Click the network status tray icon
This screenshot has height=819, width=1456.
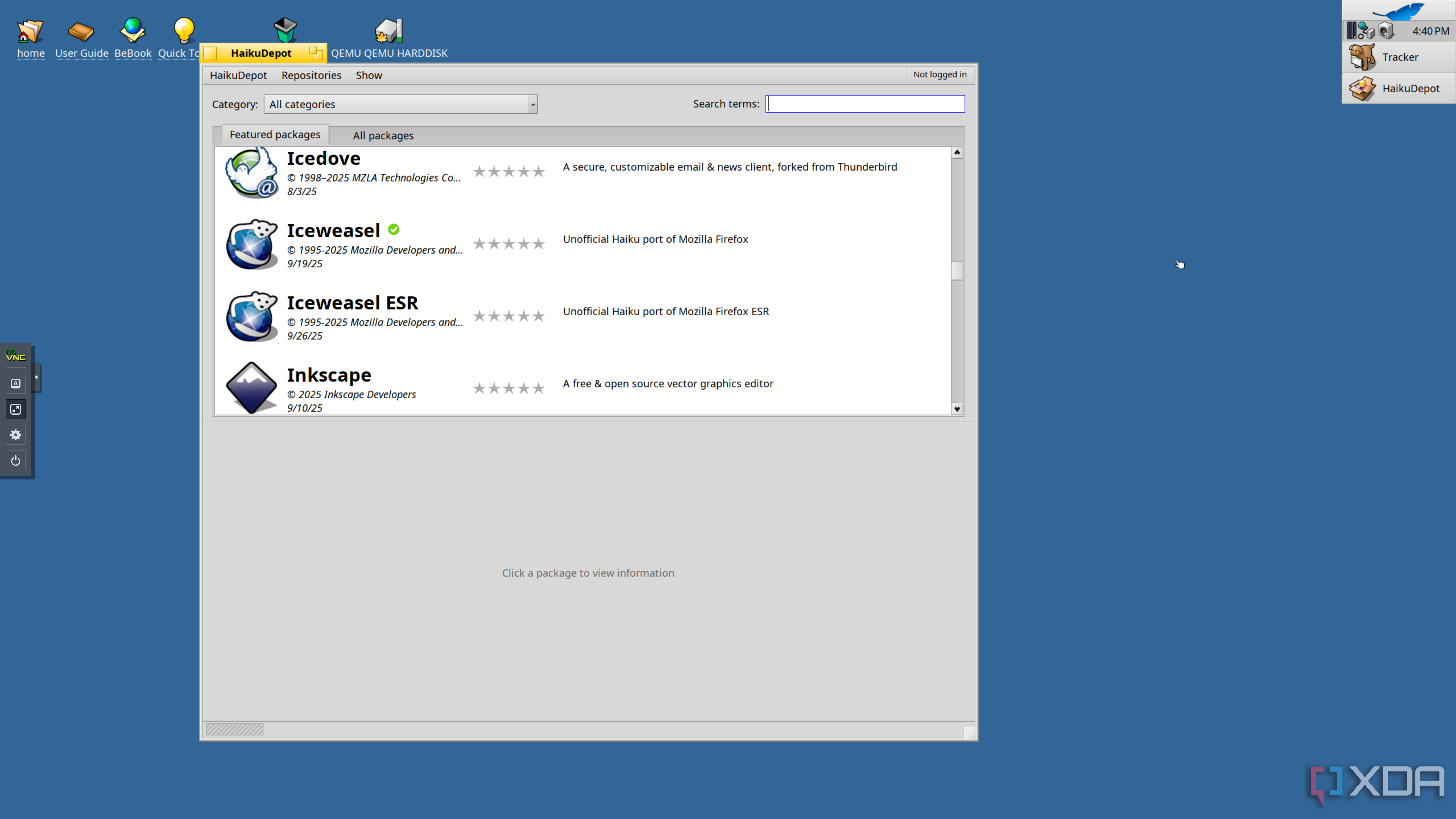(1367, 30)
